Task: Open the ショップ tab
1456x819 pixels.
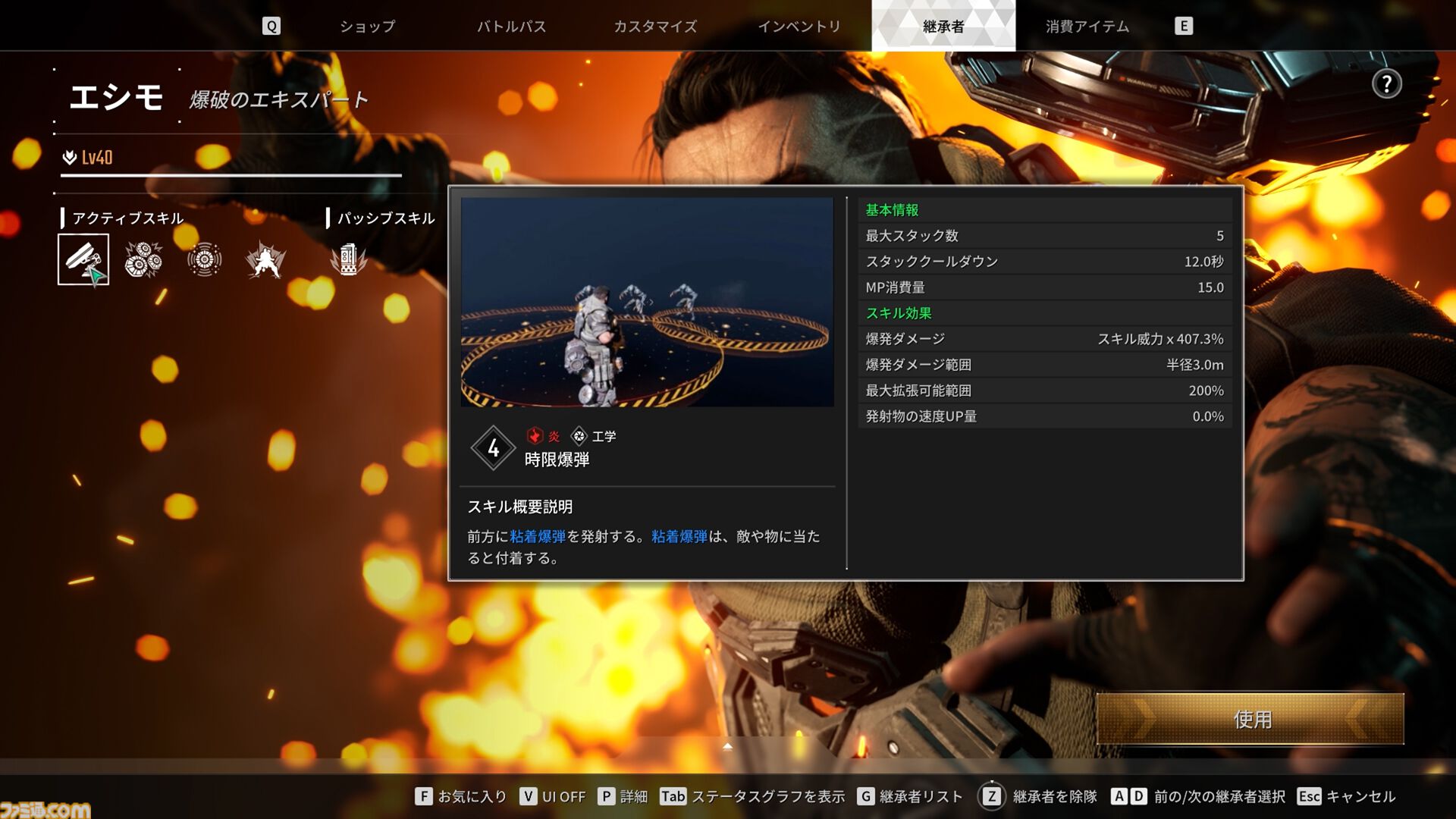Action: [x=367, y=26]
